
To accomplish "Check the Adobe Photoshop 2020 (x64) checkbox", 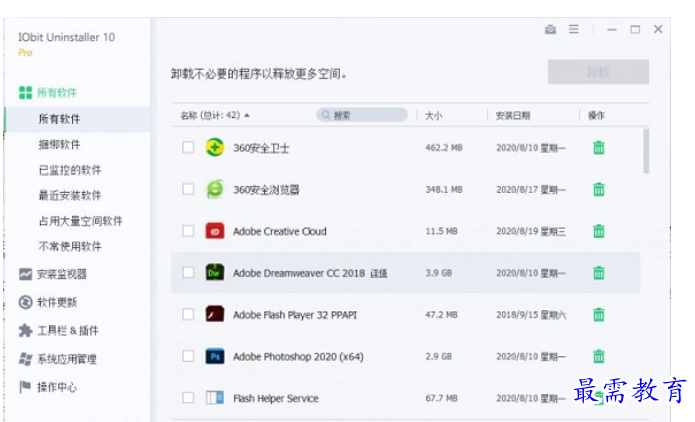I will coord(188,356).
